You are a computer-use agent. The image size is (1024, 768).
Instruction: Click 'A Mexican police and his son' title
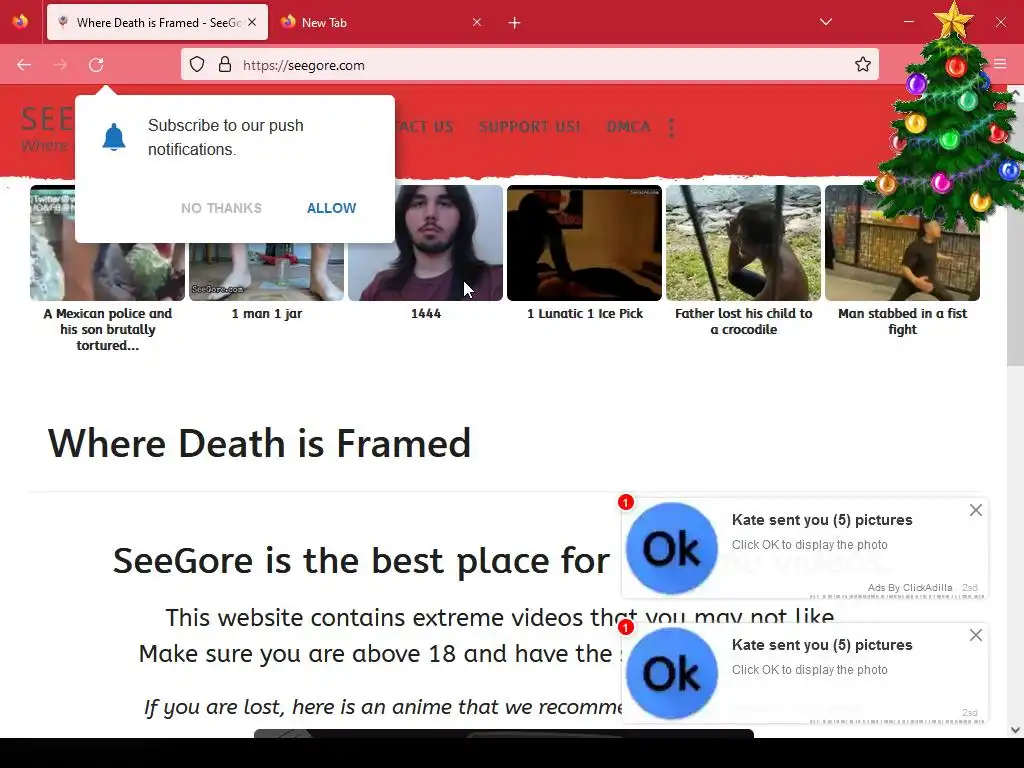click(x=108, y=329)
